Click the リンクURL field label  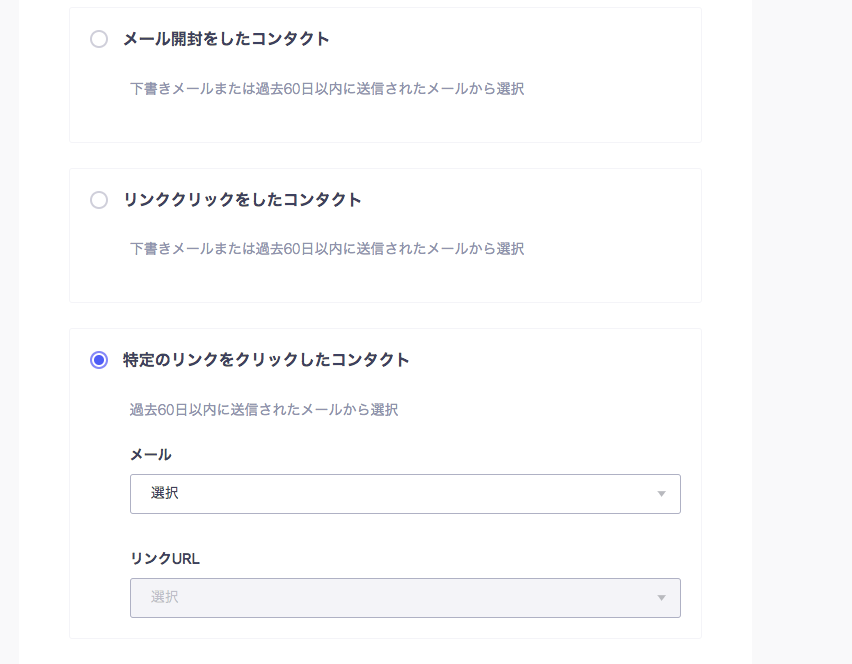click(x=165, y=559)
